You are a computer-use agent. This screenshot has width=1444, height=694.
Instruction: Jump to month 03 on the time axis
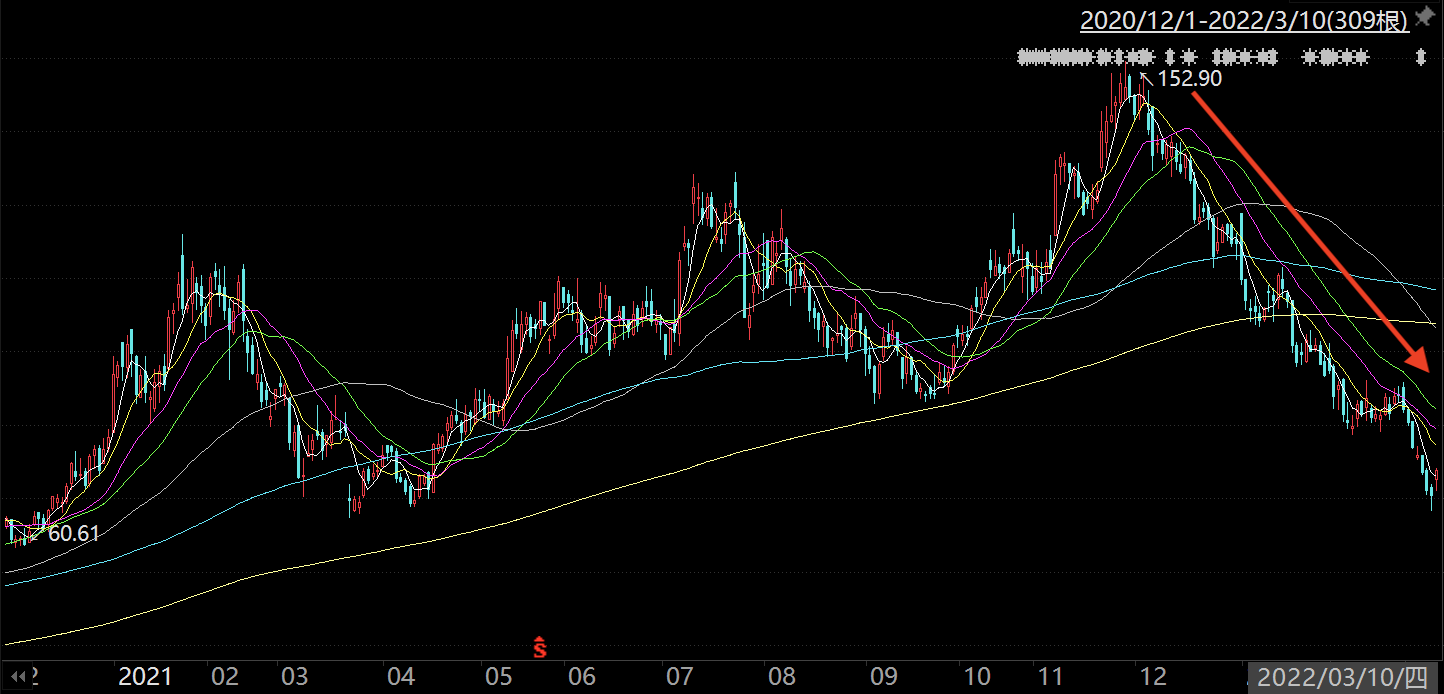[294, 677]
